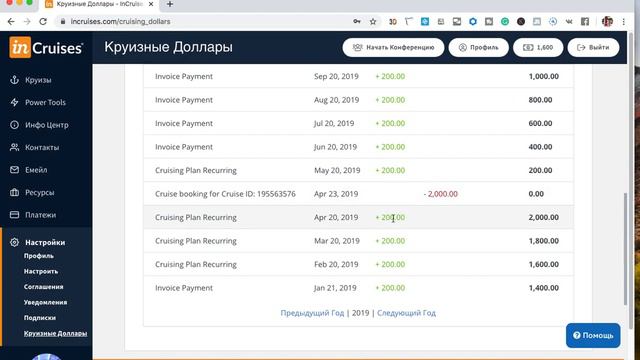Click the 0.00 balance cell
Viewport: 640px width, 360px height.
coord(536,194)
